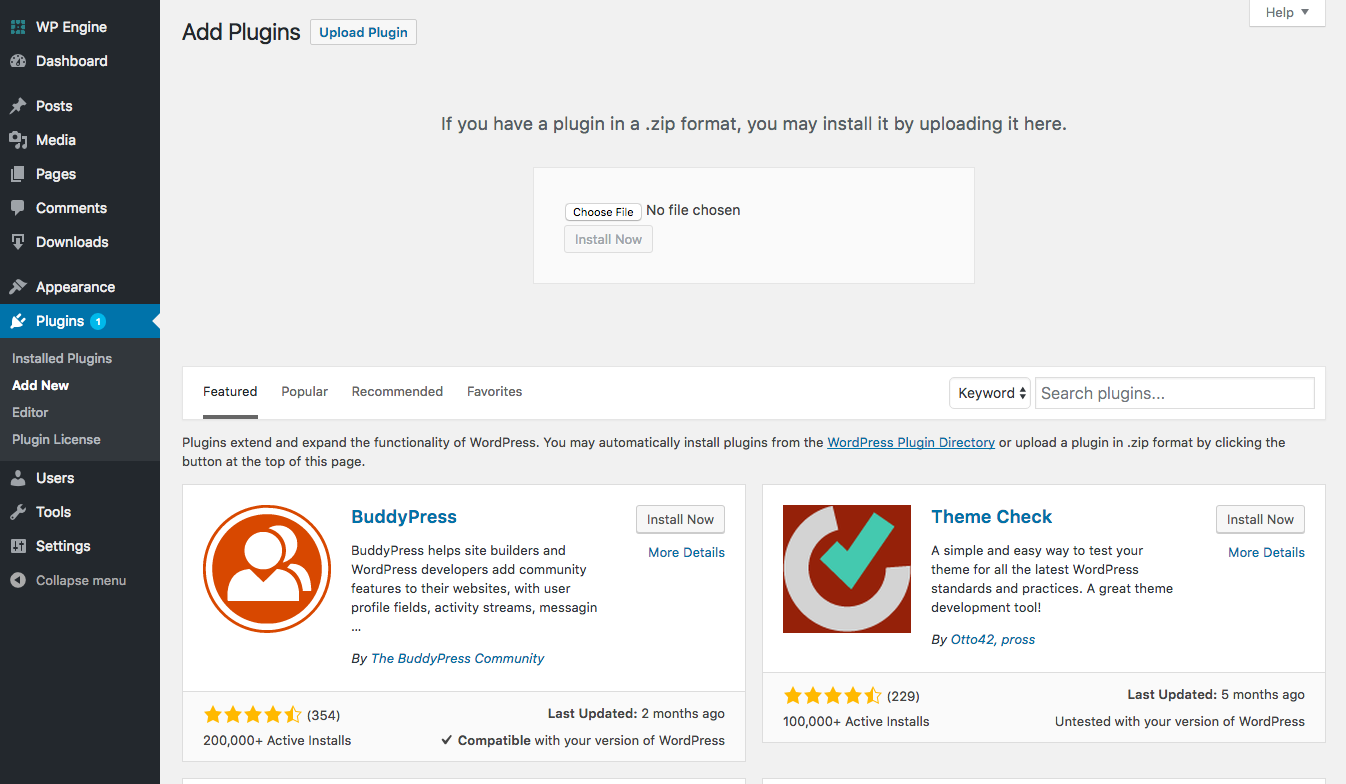Click the WP Engine sidebar icon
Image resolution: width=1346 pixels, height=784 pixels.
tap(18, 27)
